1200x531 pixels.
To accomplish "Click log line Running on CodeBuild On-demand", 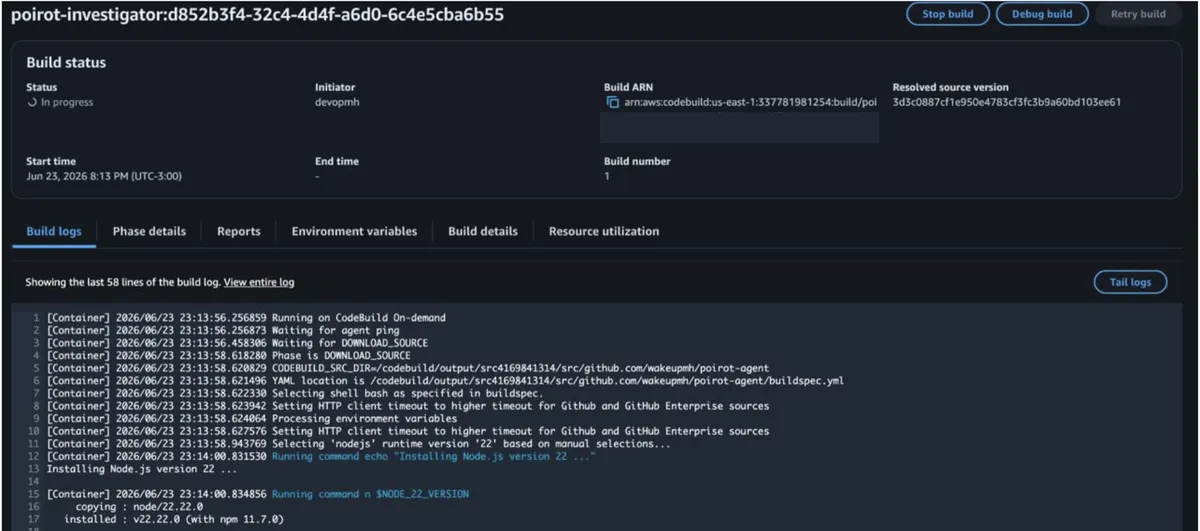I will click(x=246, y=318).
